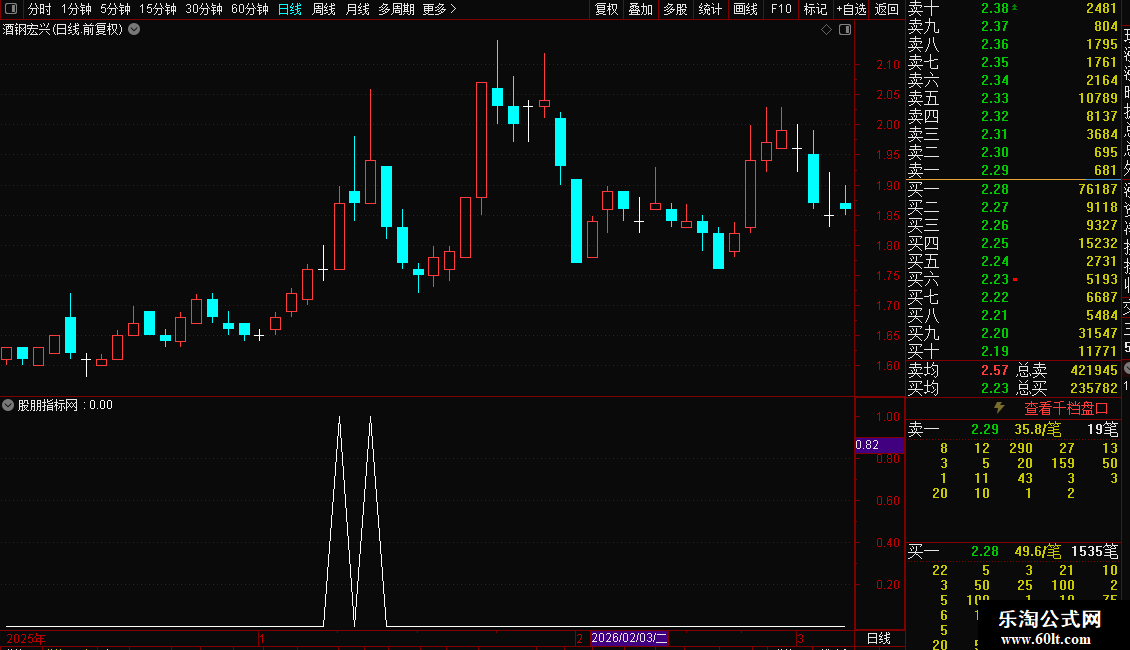Expand 更多 periods menu
Viewport: 1130px width, 650px height.
[439, 9]
